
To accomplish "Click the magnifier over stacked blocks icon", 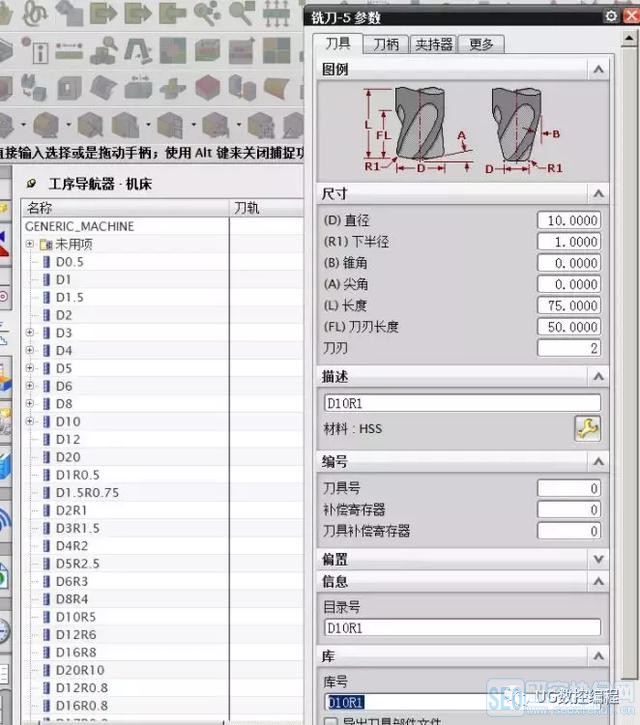I will click(104, 50).
